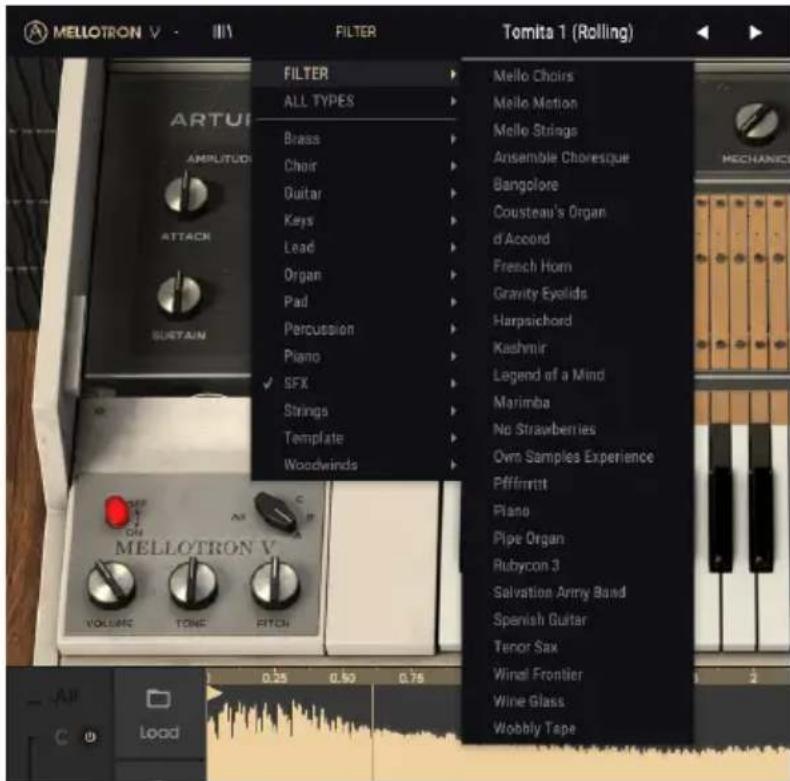Viewport: 790px width, 781px height.
Task: Click the FILTER label in top bar
Action: (x=356, y=32)
